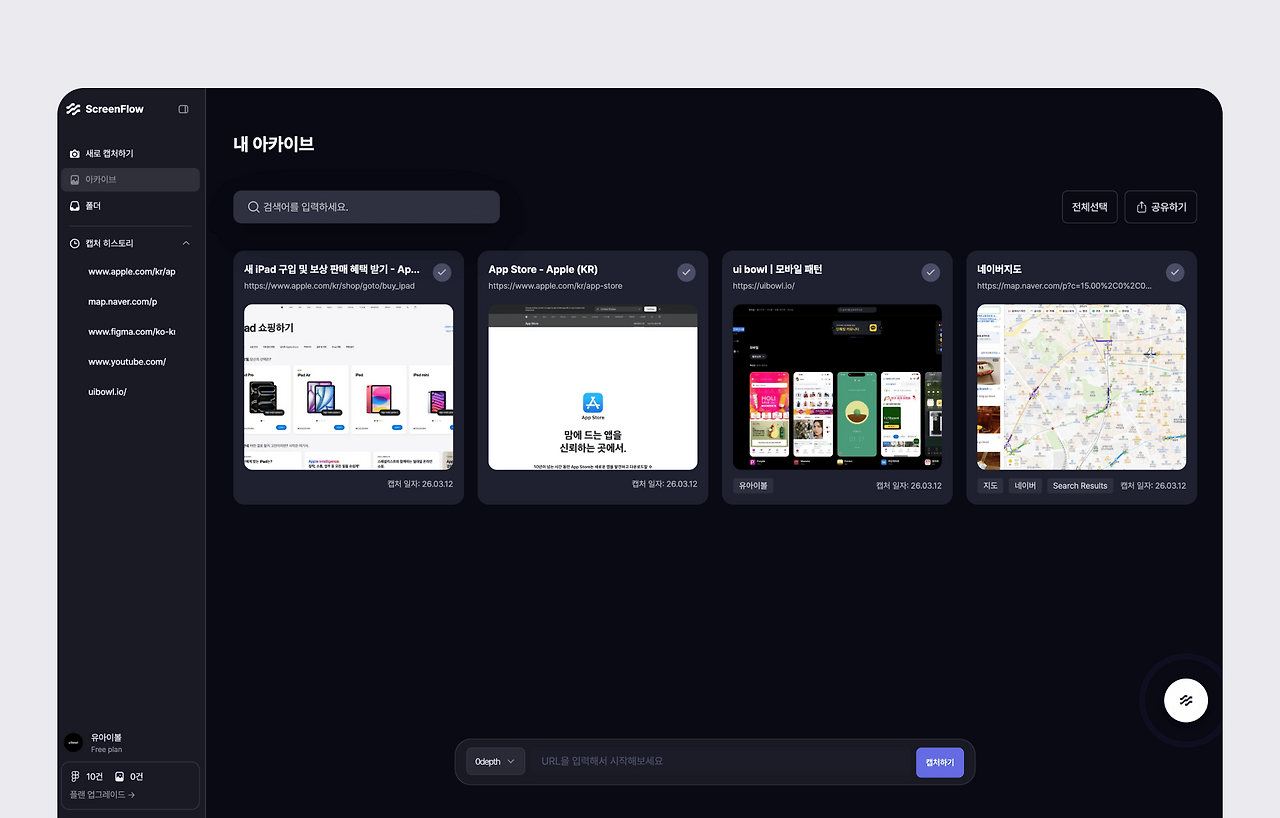The width and height of the screenshot is (1280, 818).
Task: Click the App Store - Apple (KR) card title
Action: [x=543, y=269]
